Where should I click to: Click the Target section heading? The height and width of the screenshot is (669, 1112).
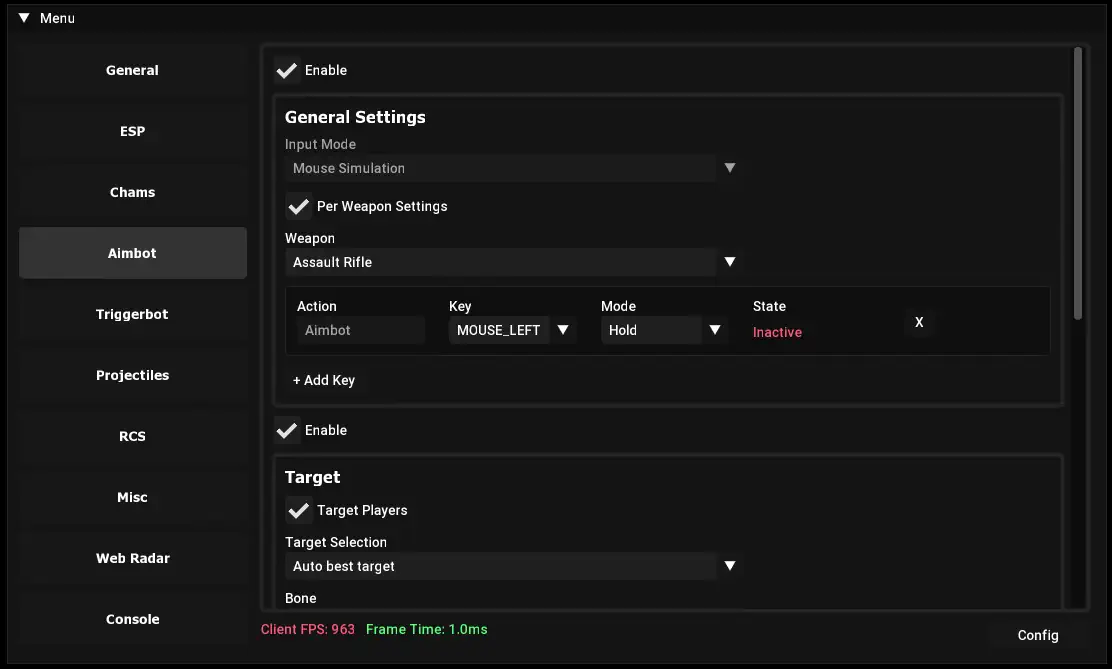(313, 477)
